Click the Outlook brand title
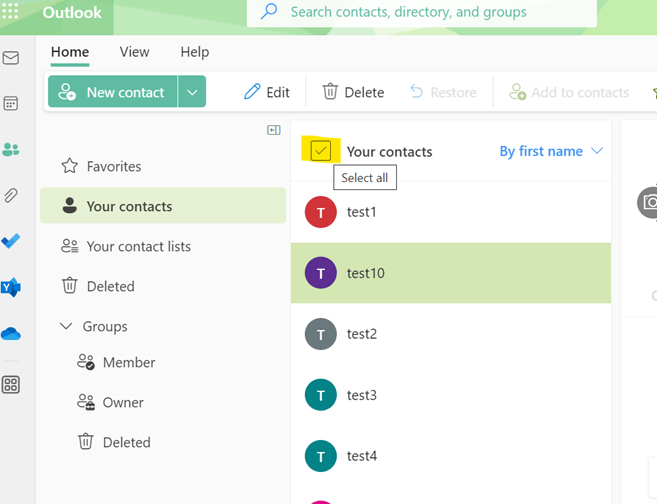Screen dimensions: 657x504 [x=72, y=13]
